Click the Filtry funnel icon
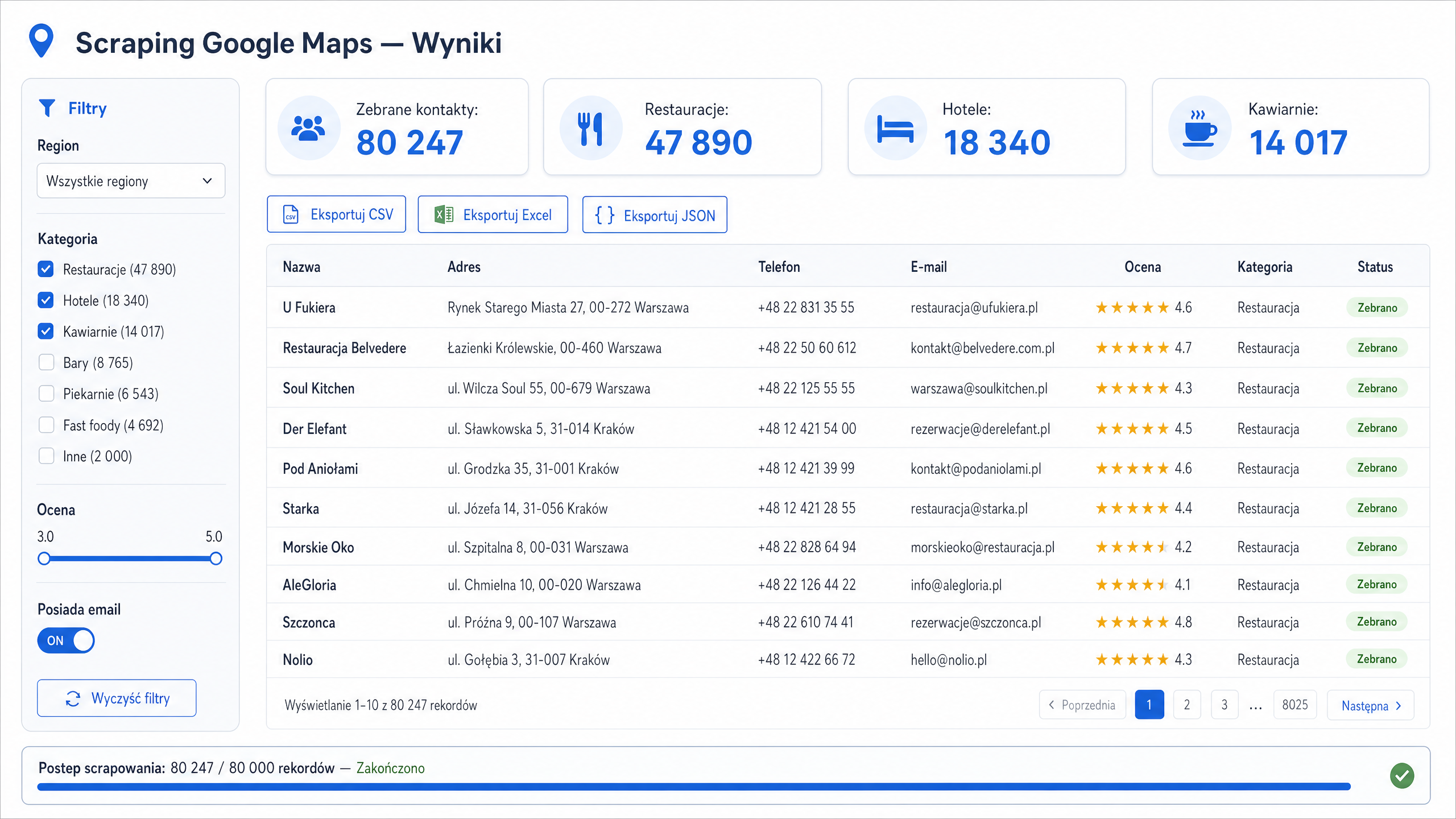This screenshot has height=819, width=1456. [47, 108]
